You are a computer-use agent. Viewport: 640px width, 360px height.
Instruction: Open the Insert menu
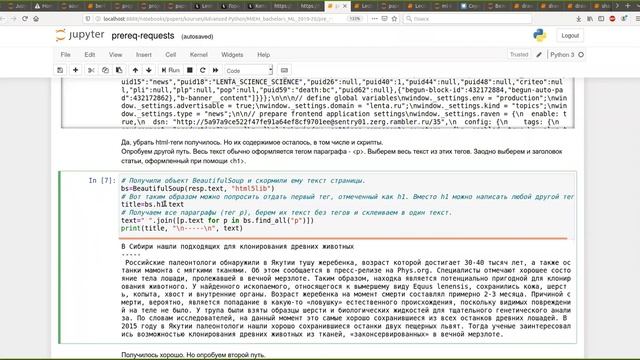click(x=144, y=55)
